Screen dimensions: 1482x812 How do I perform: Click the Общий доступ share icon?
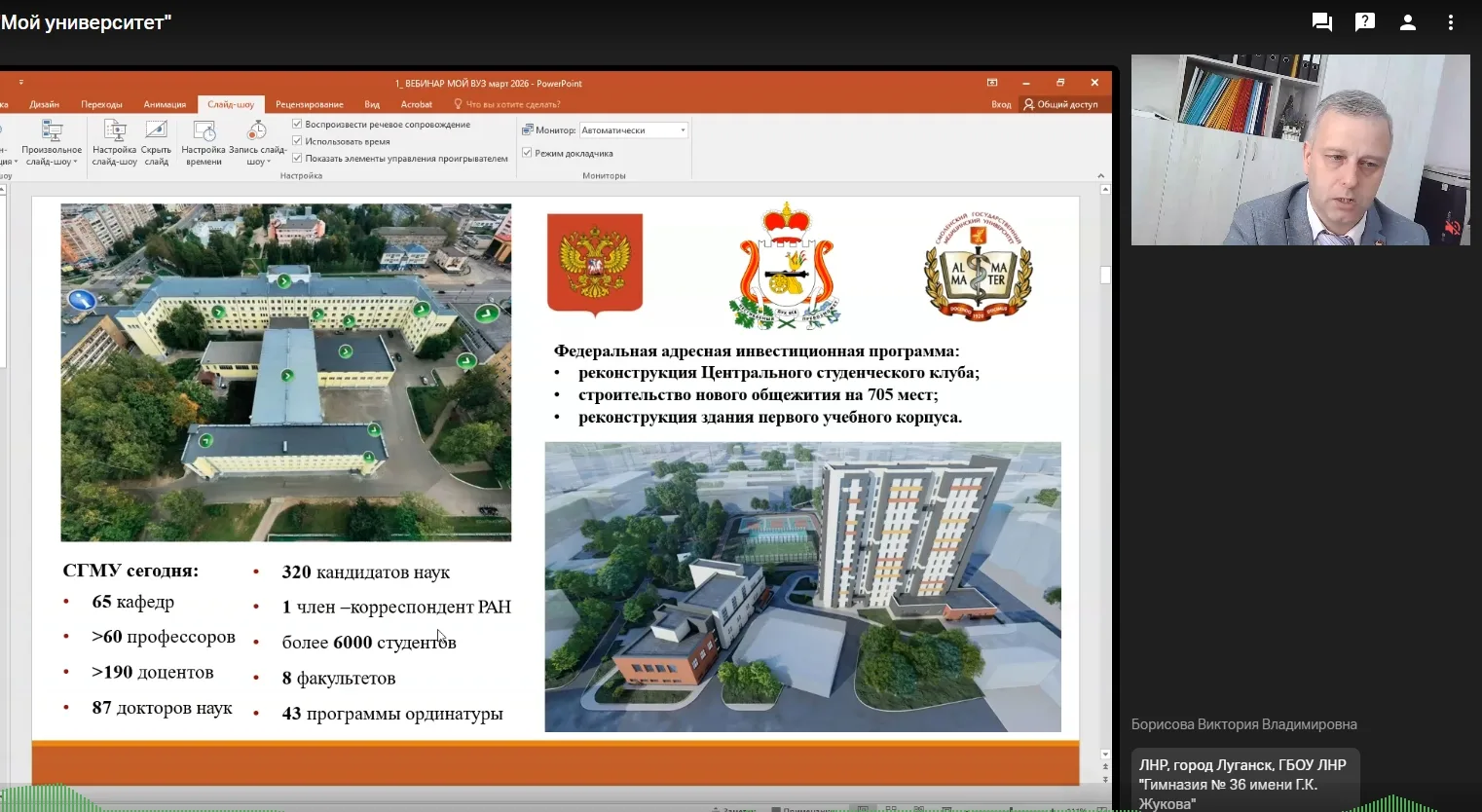(x=1029, y=104)
